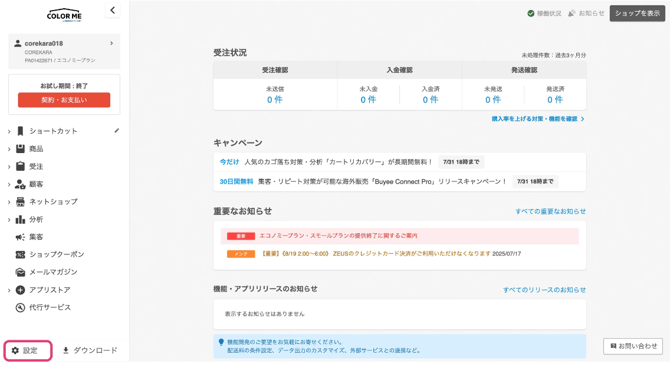This screenshot has height=371, width=670.
Task: Open the 未入金 0件 count
Action: [x=368, y=100]
